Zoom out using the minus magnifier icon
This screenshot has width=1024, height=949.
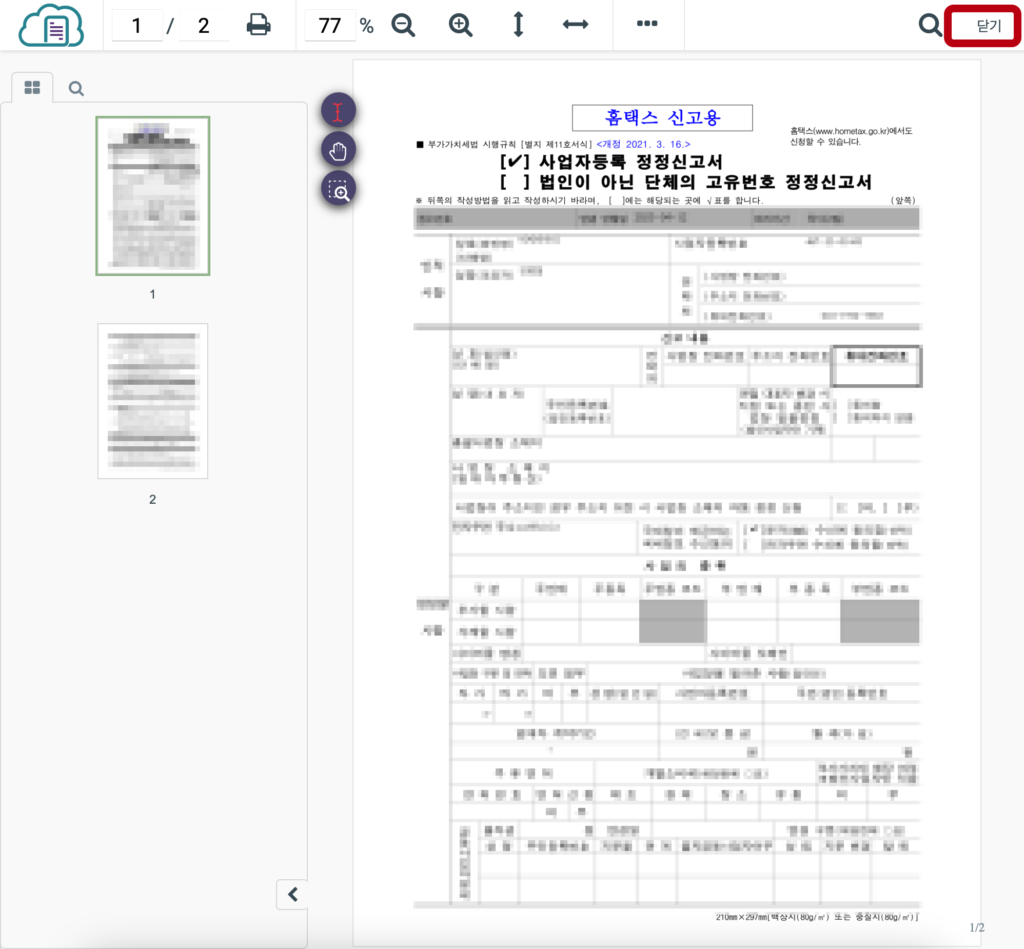403,26
